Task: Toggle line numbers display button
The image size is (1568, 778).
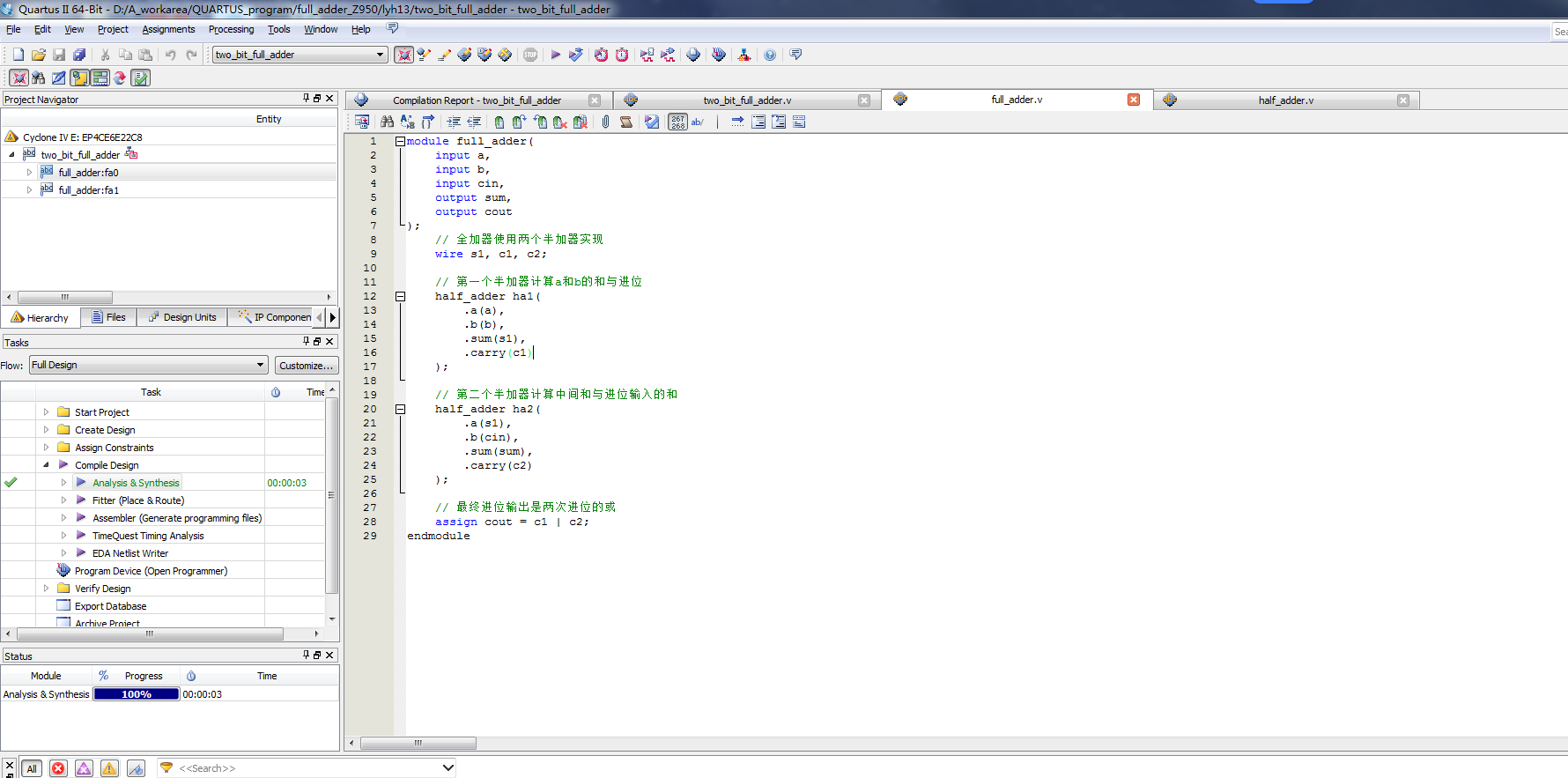Action: click(x=677, y=122)
